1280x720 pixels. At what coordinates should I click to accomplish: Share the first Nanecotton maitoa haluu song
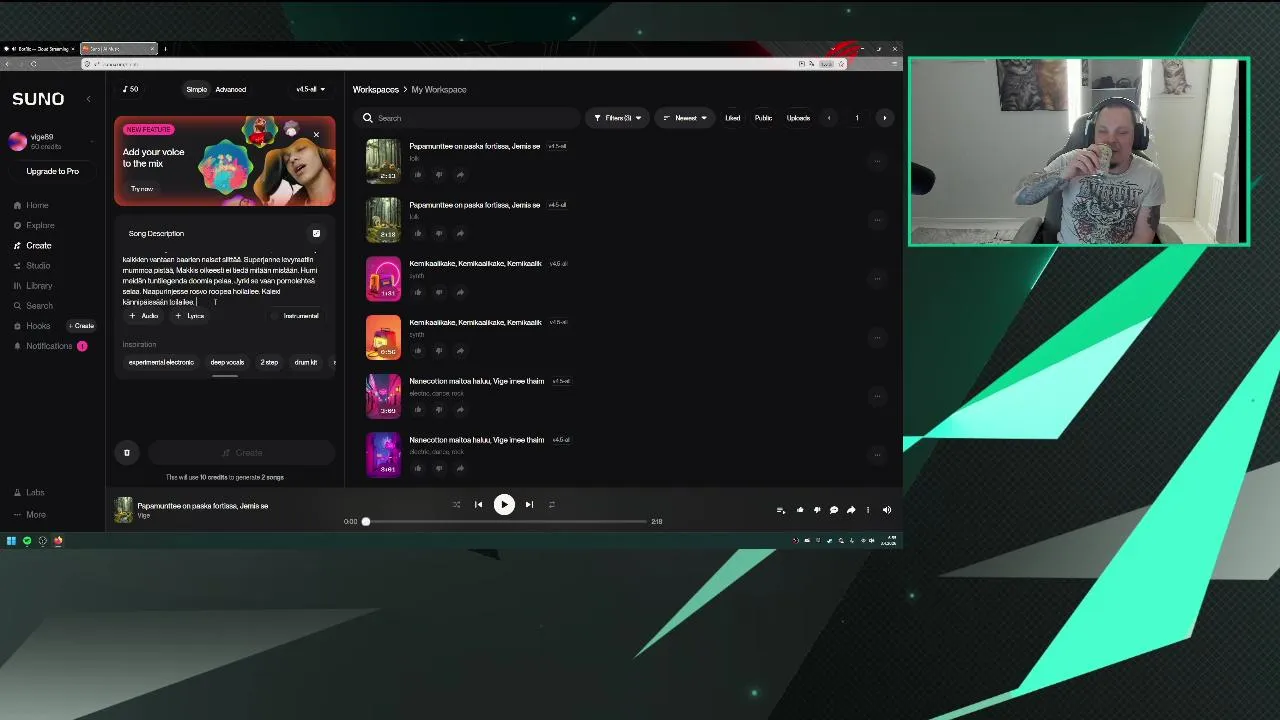[460, 410]
